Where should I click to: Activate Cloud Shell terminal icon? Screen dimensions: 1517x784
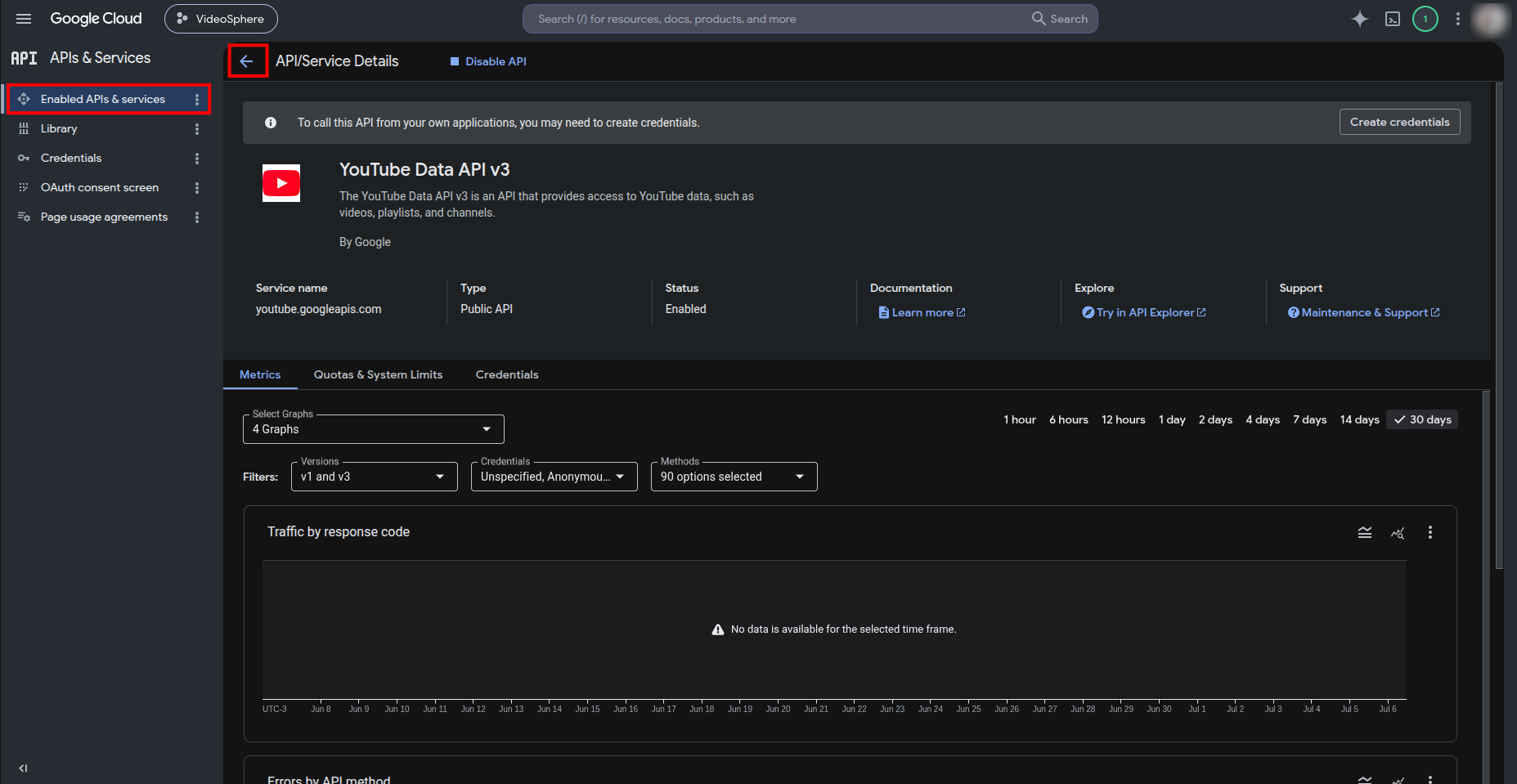pyautogui.click(x=1393, y=19)
